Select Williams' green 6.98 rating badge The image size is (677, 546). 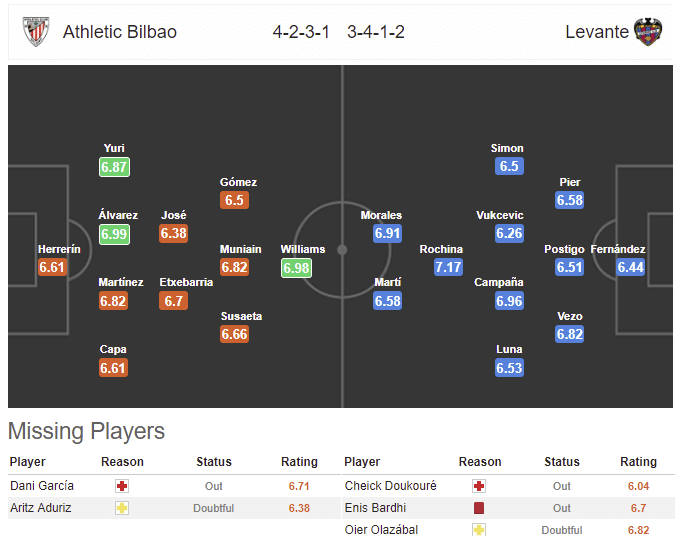[296, 268]
